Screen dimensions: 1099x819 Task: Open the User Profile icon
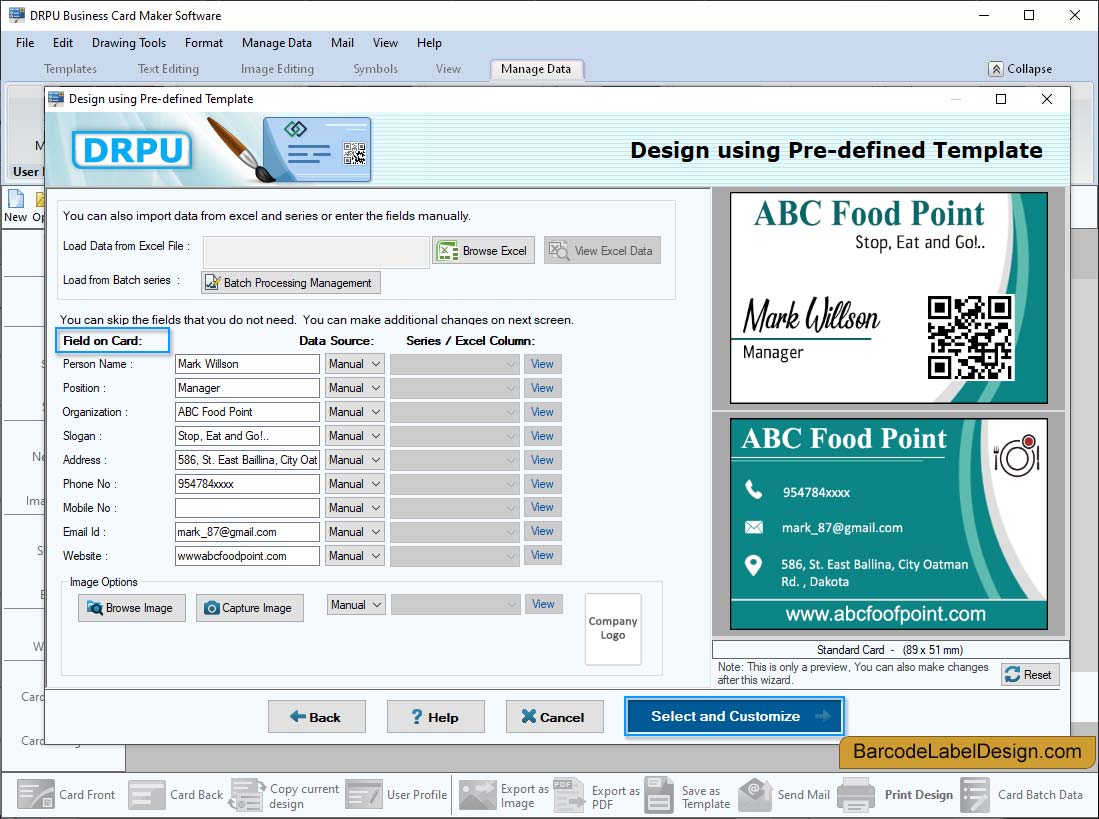[364, 794]
